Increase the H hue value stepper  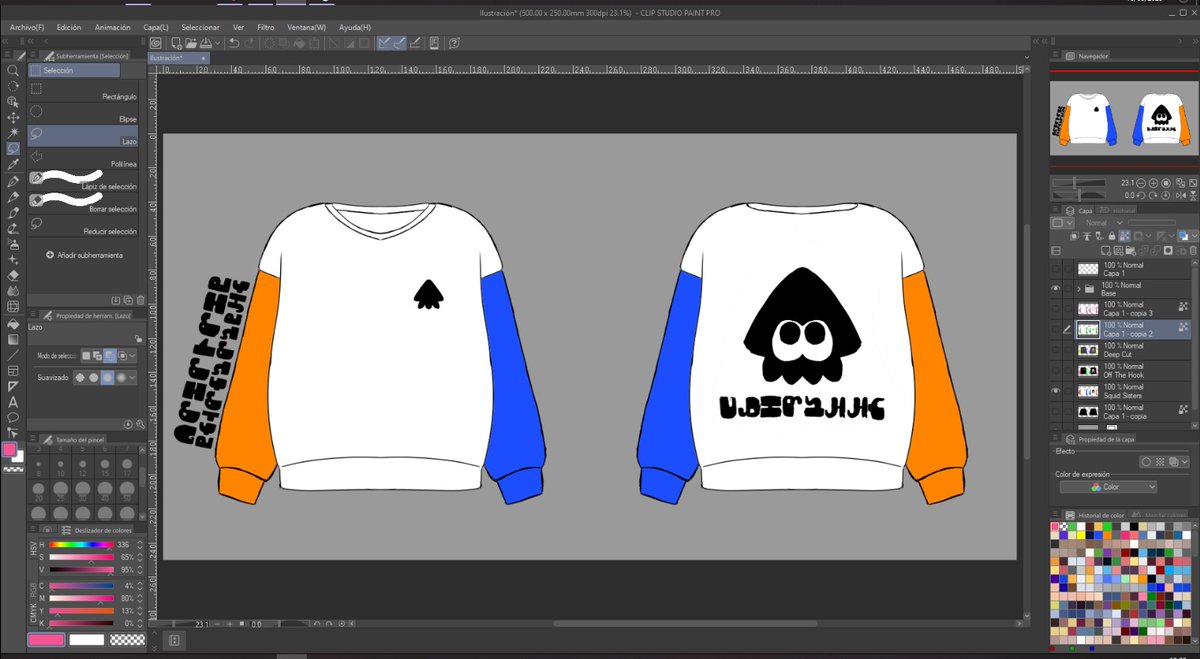140,543
